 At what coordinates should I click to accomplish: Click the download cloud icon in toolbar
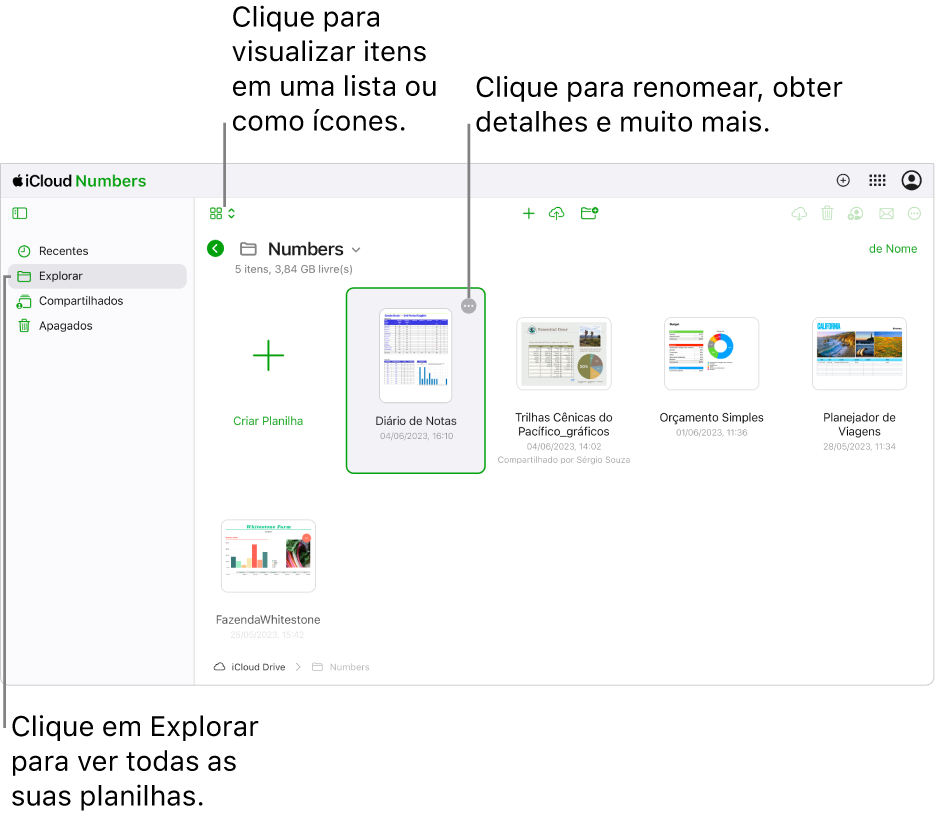tap(799, 214)
